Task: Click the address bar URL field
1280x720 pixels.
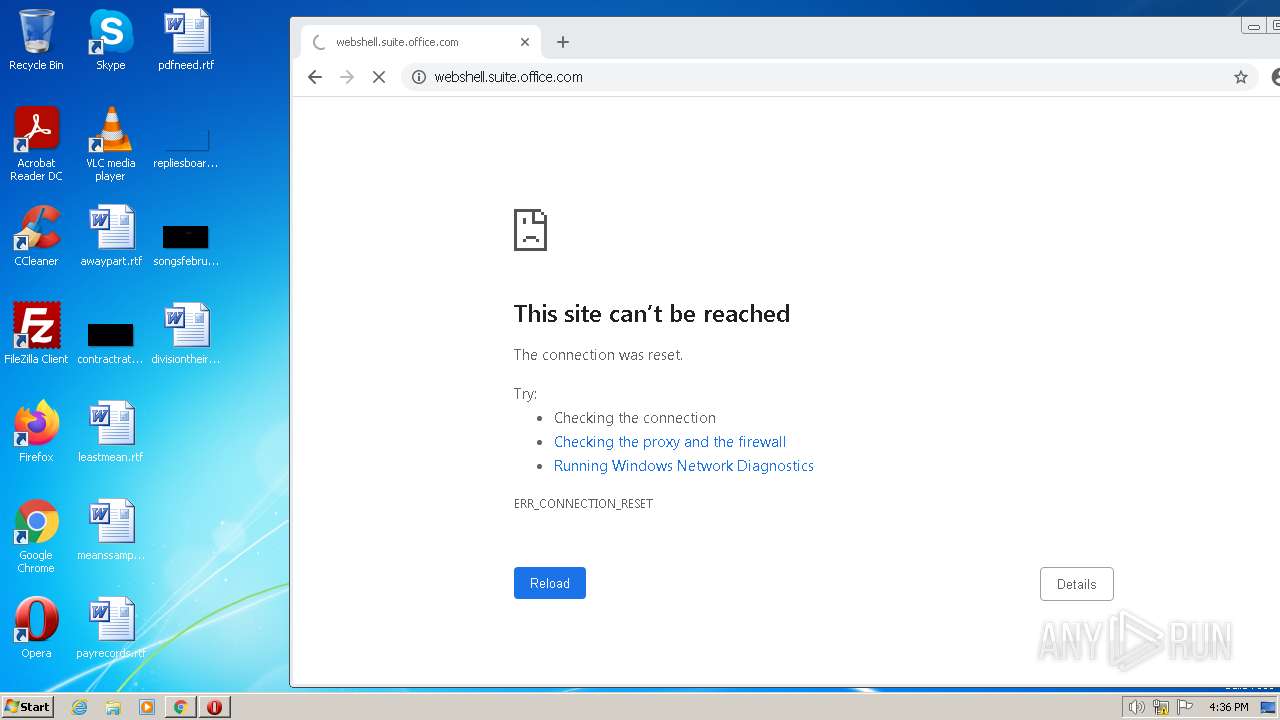Action: pos(828,77)
